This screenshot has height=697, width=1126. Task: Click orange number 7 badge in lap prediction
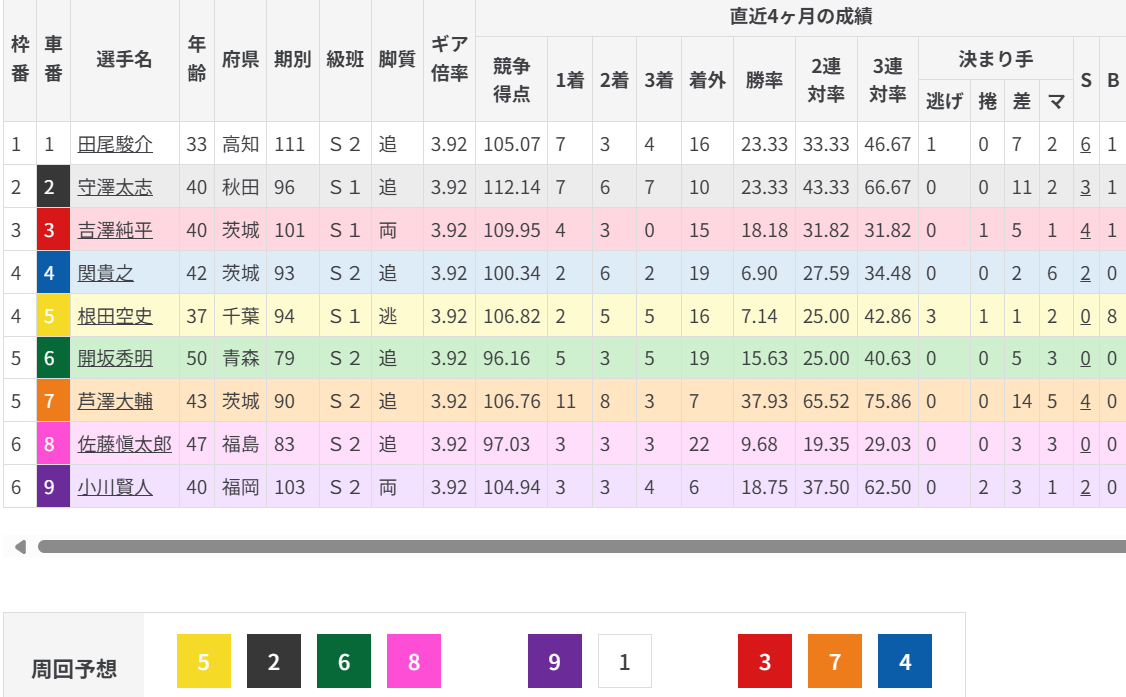(835, 661)
